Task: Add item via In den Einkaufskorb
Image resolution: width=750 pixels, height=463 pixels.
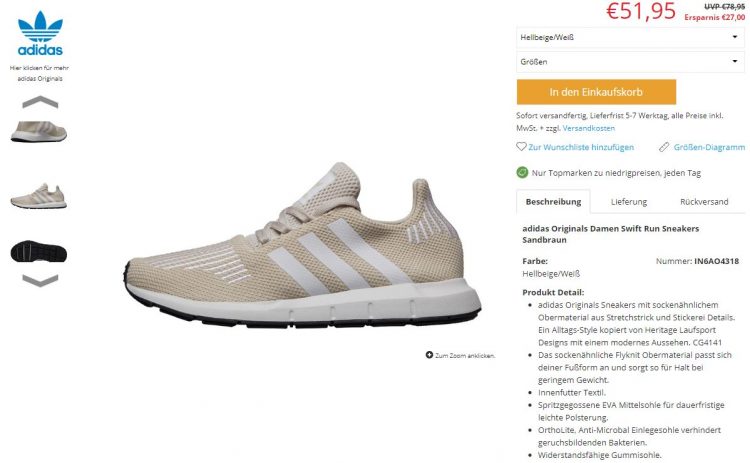Action: point(596,92)
